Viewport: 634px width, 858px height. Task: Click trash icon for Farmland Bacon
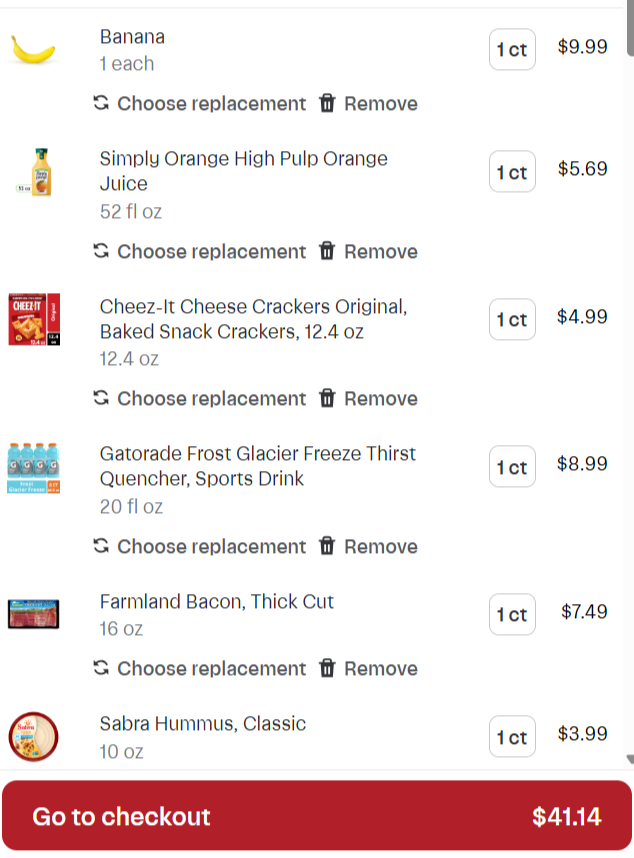[327, 668]
